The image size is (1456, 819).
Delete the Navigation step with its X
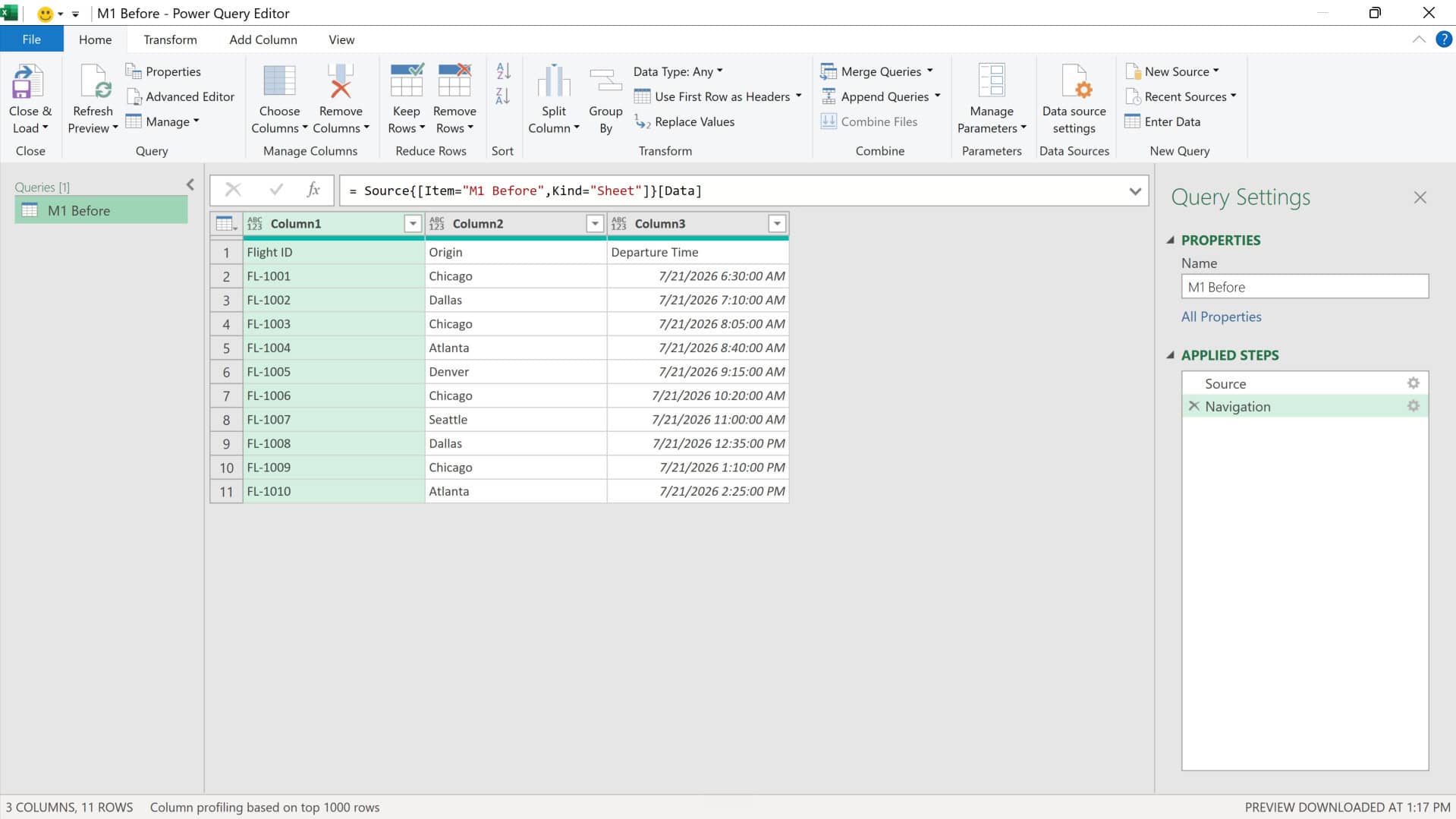[x=1193, y=406]
